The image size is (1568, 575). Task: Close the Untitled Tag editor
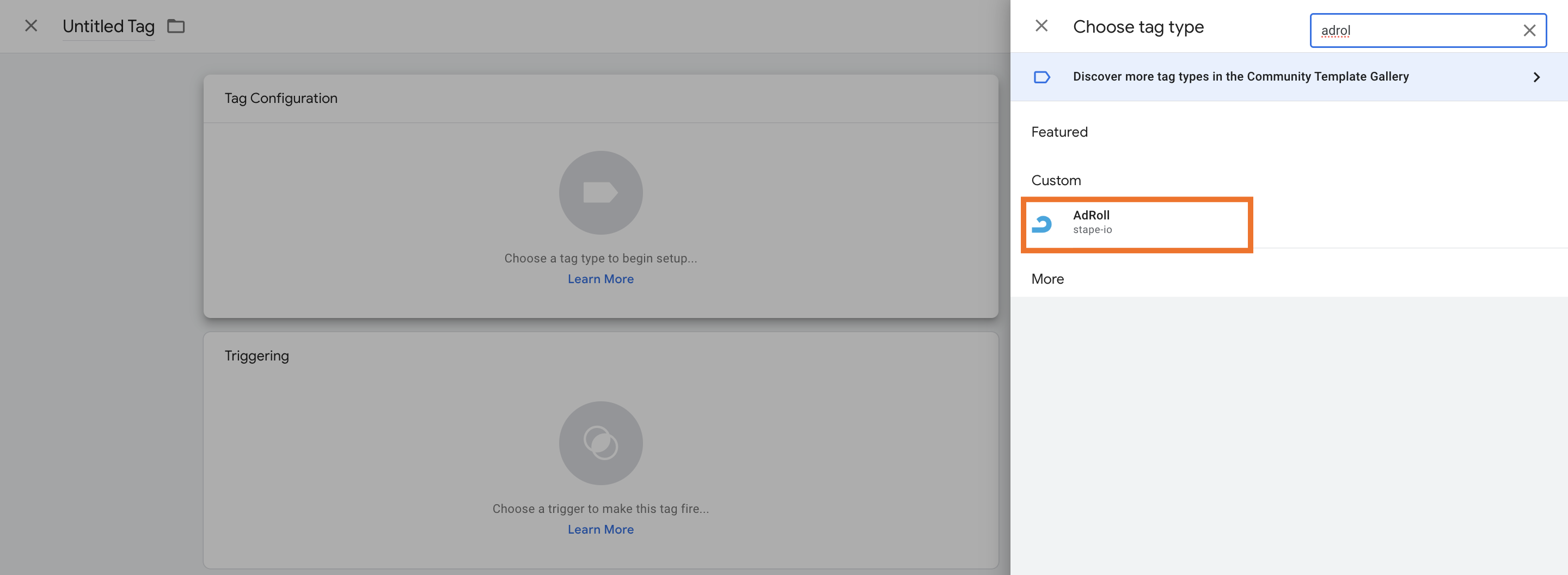click(x=31, y=26)
